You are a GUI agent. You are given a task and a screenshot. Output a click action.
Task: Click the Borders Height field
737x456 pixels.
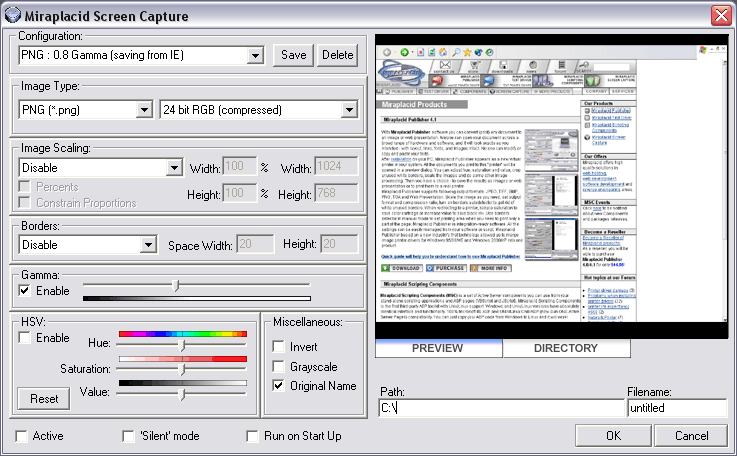tap(339, 244)
